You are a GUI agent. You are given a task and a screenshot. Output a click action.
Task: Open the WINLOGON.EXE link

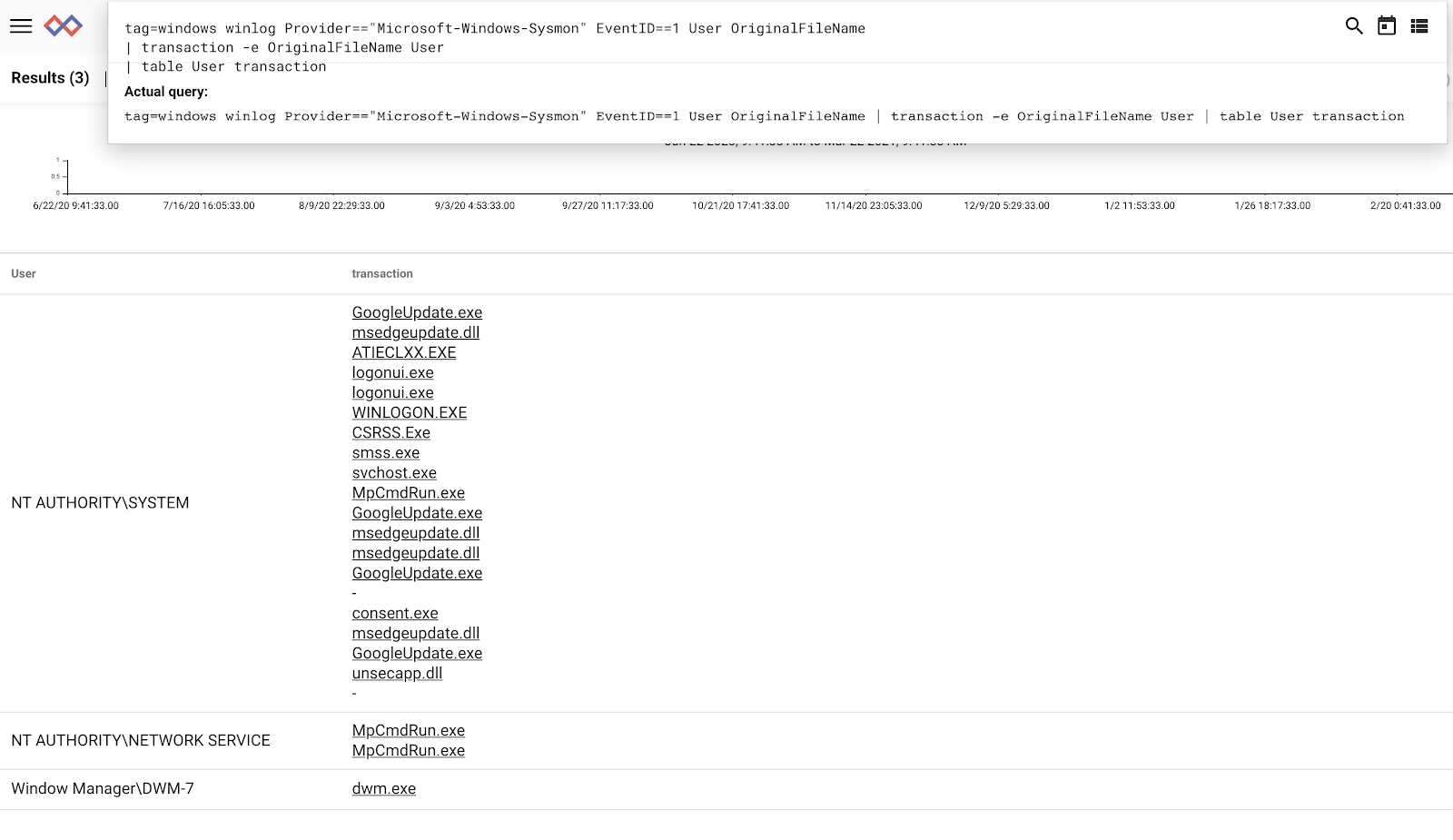[410, 412]
